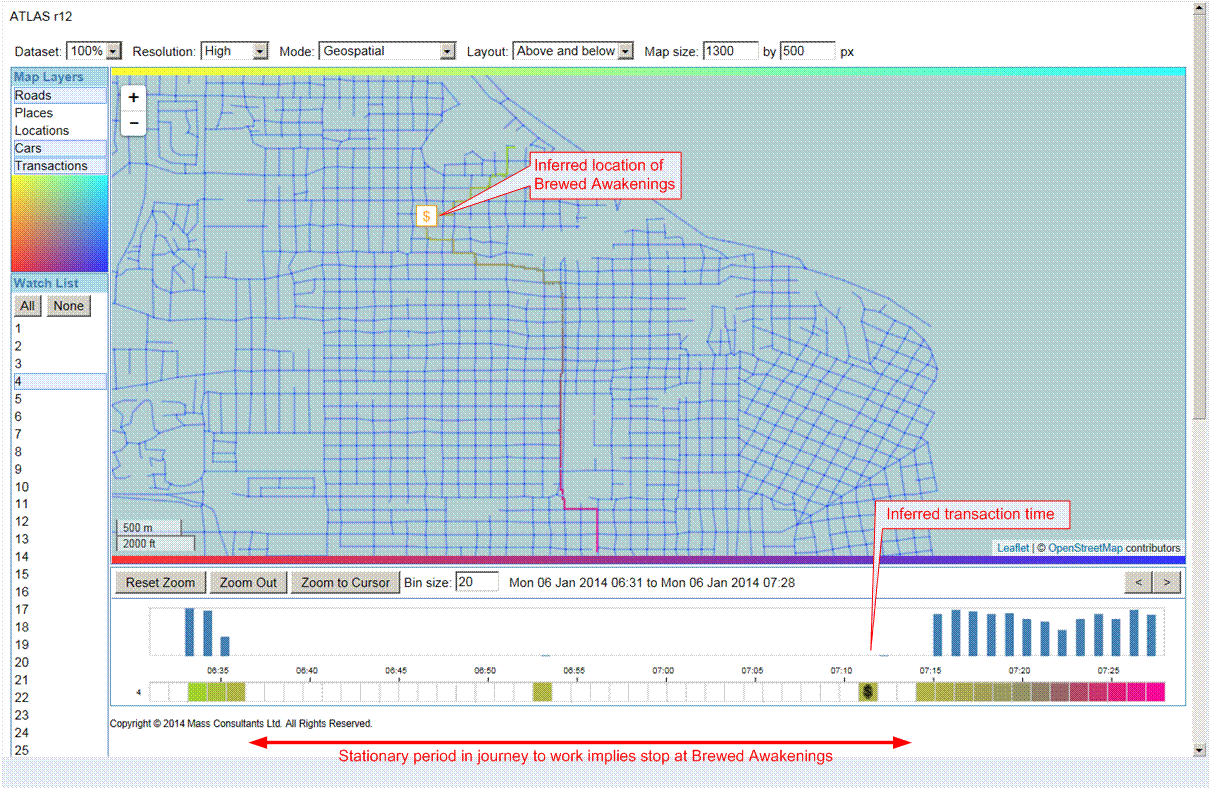Viewport: 1209px width, 789px height.
Task: Select the Places layer entry
Action: pos(59,113)
